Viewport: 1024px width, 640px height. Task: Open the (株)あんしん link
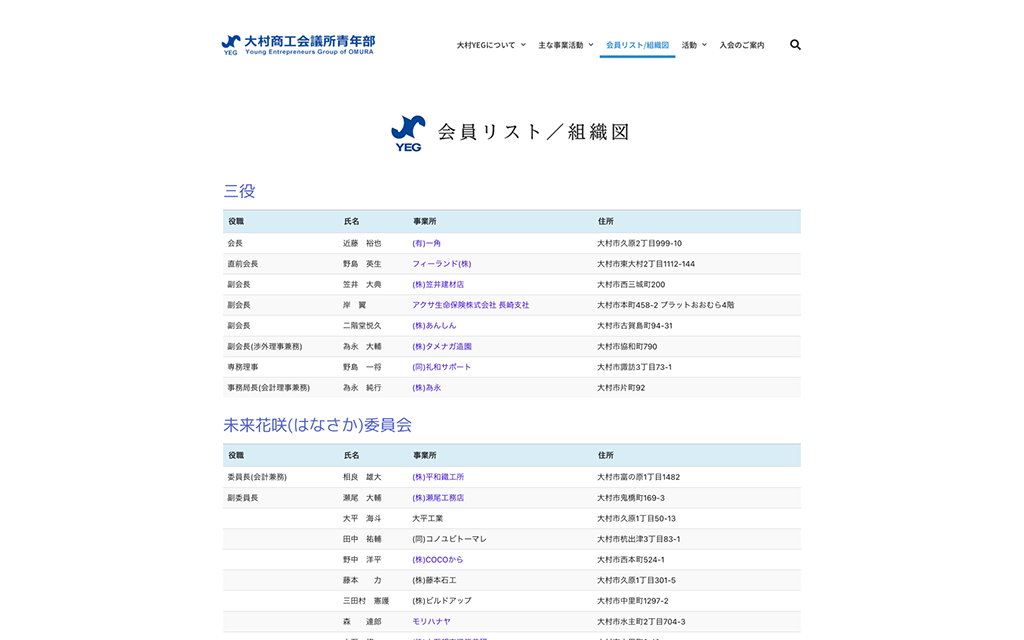(x=434, y=326)
